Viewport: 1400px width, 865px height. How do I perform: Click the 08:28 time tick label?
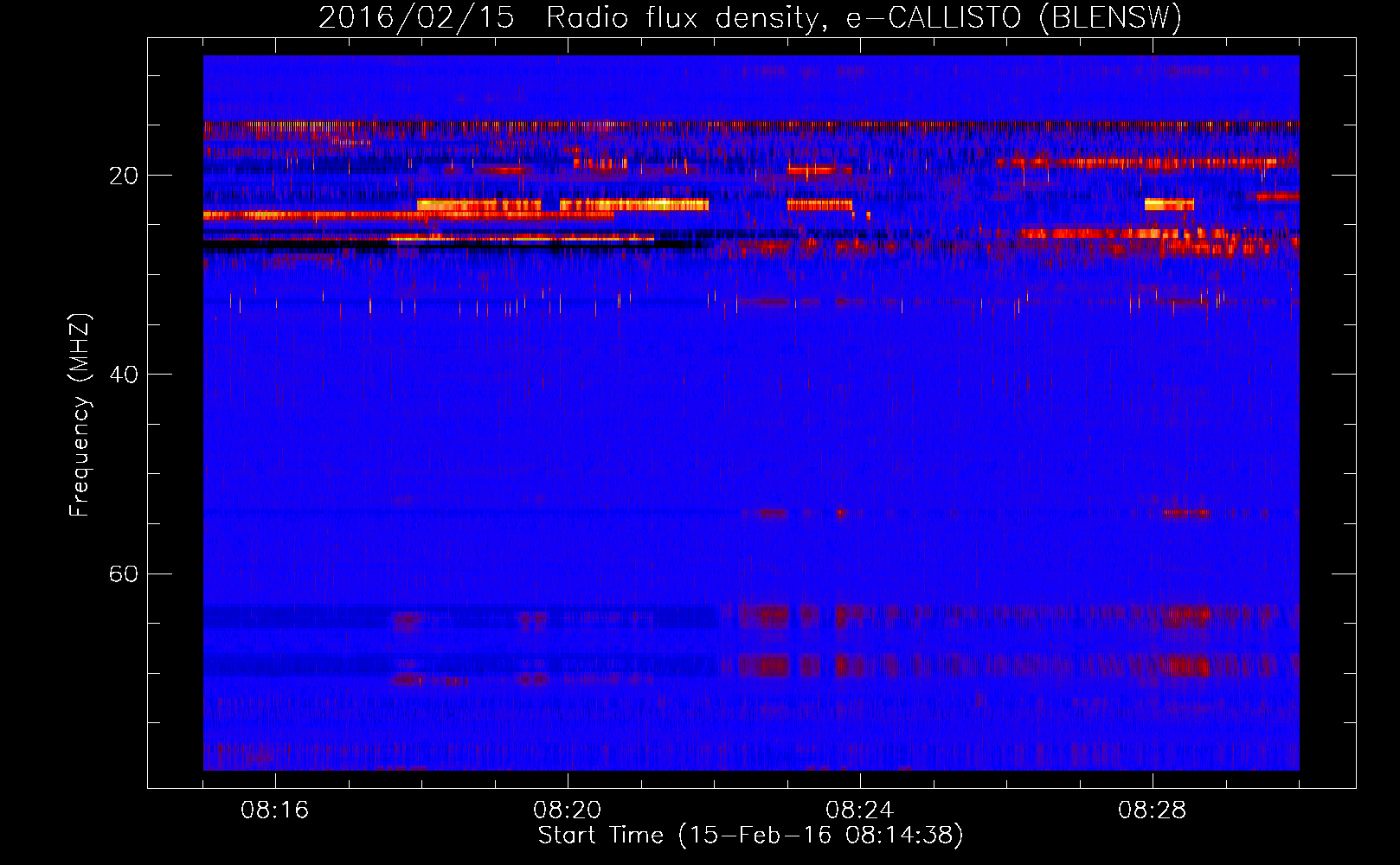[1153, 811]
